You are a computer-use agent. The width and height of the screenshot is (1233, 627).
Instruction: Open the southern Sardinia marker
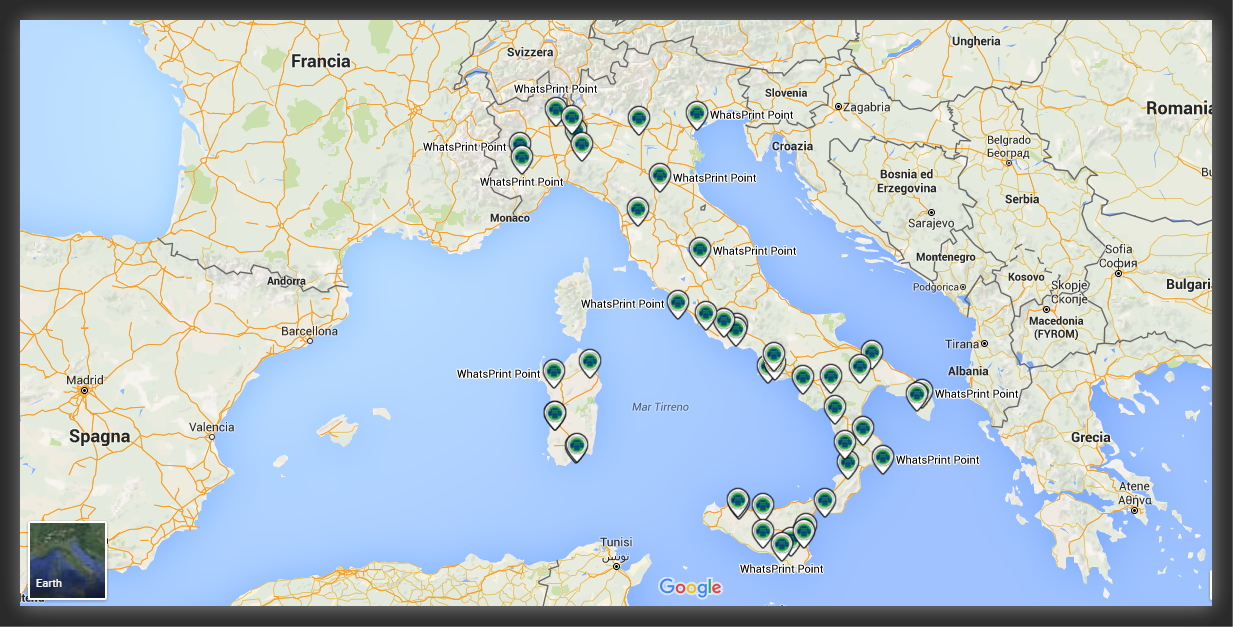(576, 448)
